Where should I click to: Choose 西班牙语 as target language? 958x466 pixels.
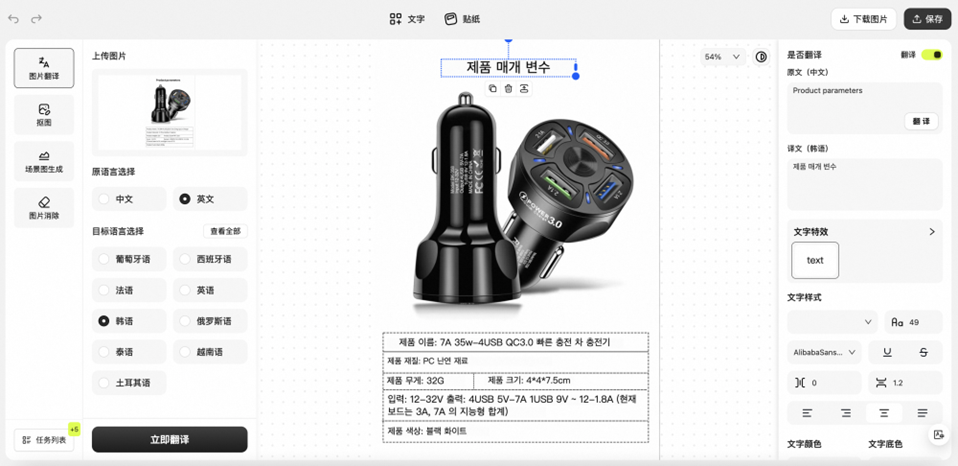(210, 259)
